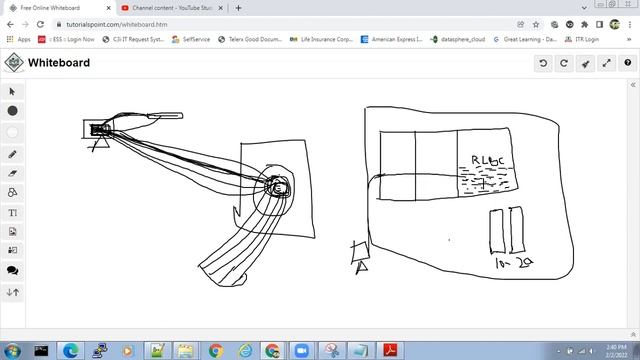Collapse the right side panel chevron
This screenshot has width=640, height=360.
pos(633,85)
